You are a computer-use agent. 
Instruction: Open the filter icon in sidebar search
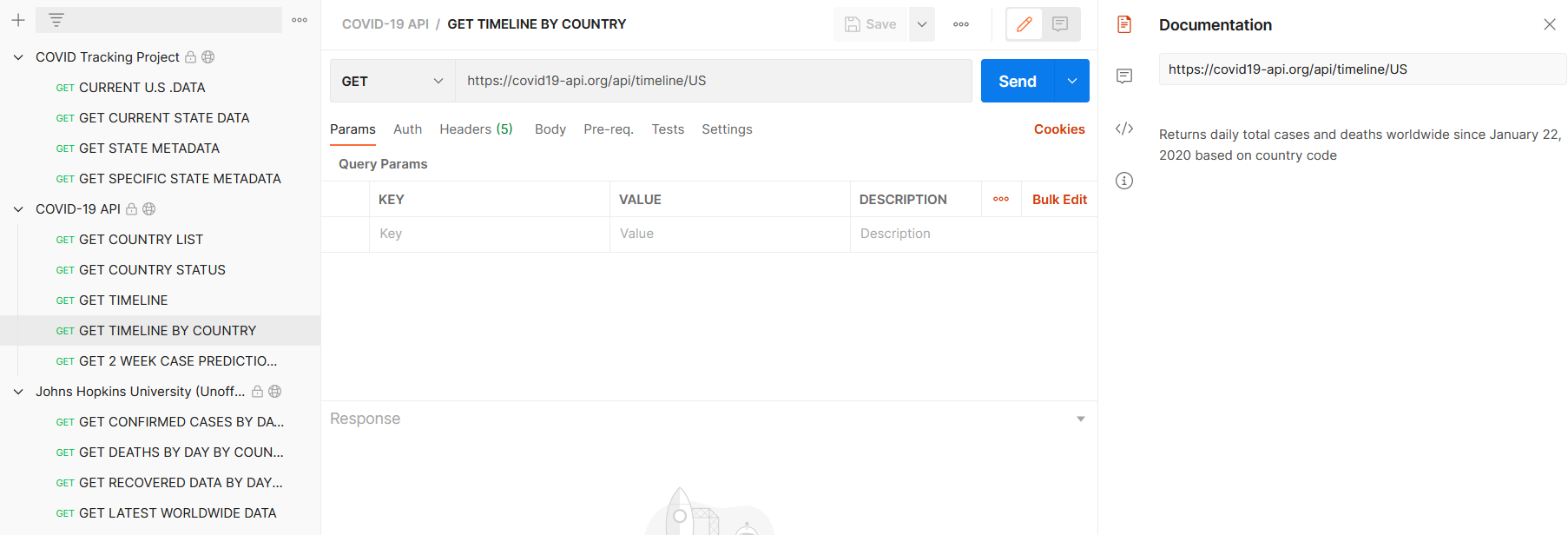56,20
